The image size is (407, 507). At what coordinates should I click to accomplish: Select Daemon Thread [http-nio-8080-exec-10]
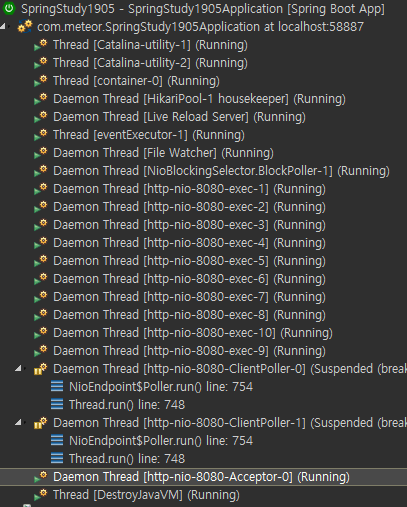(193, 333)
